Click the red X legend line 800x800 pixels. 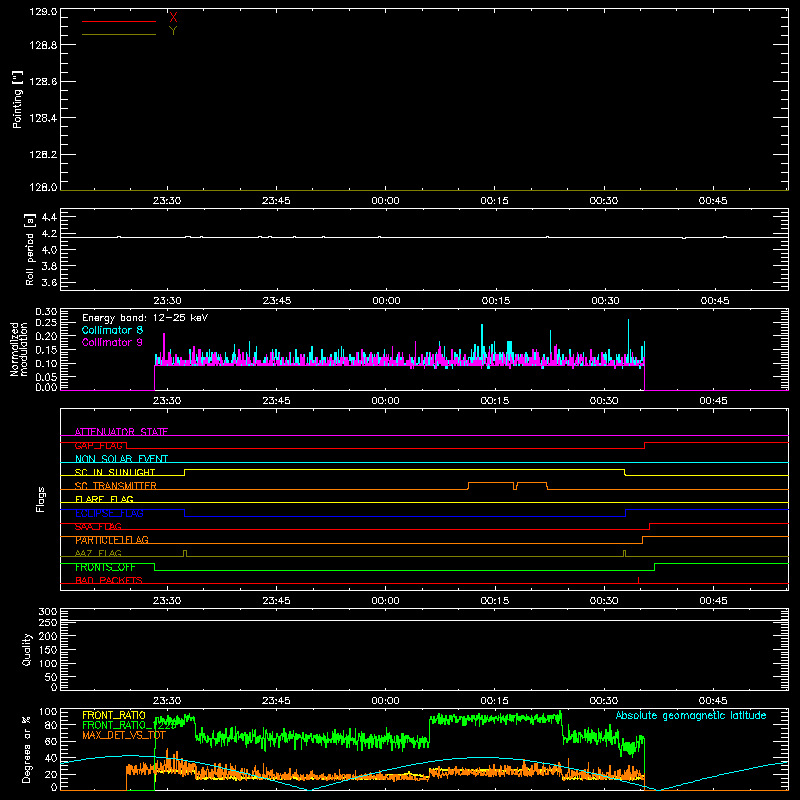(x=119, y=21)
